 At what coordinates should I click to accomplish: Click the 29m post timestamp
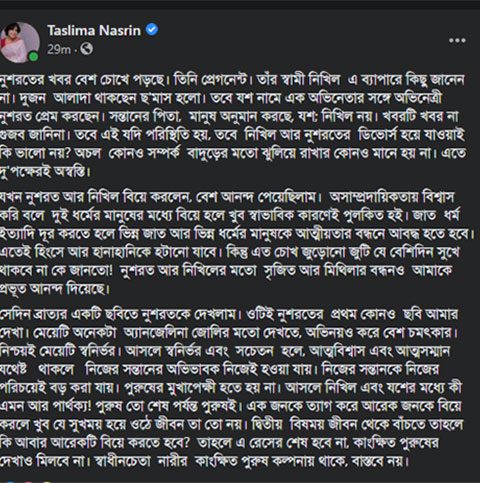[x=59, y=50]
